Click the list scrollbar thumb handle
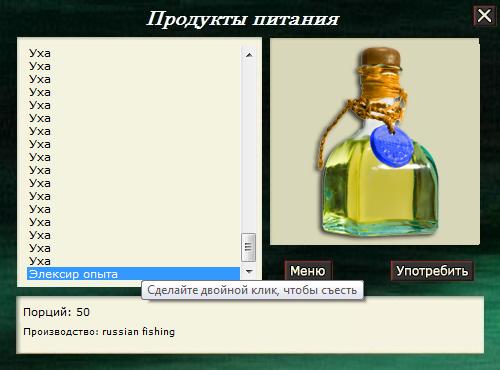500x370 pixels. [x=248, y=247]
